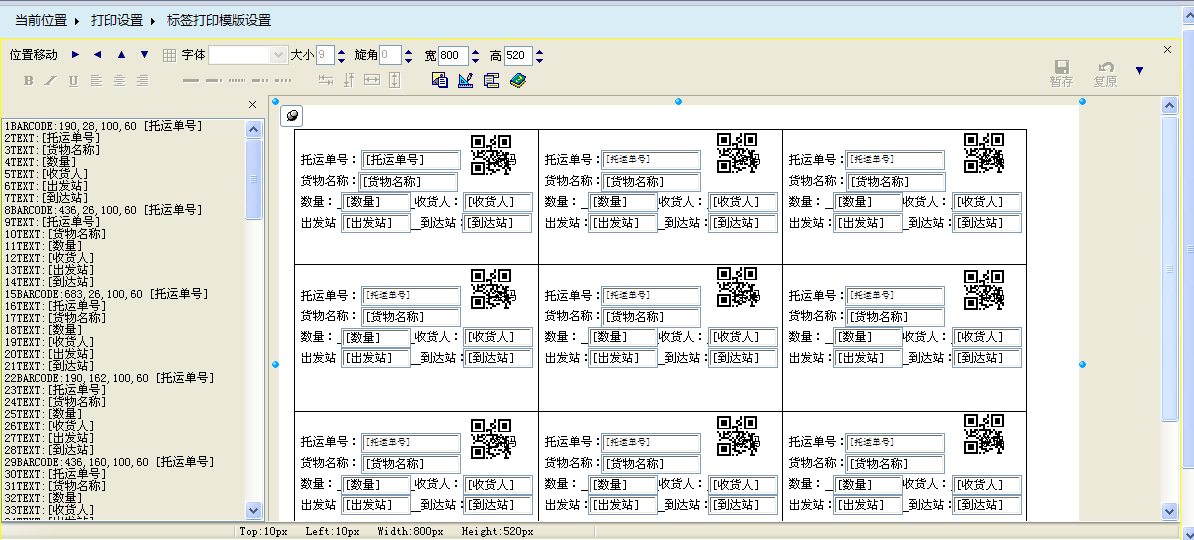The height and width of the screenshot is (540, 1194).
Task: Decrease 高 height with down arrow
Action: [x=539, y=60]
